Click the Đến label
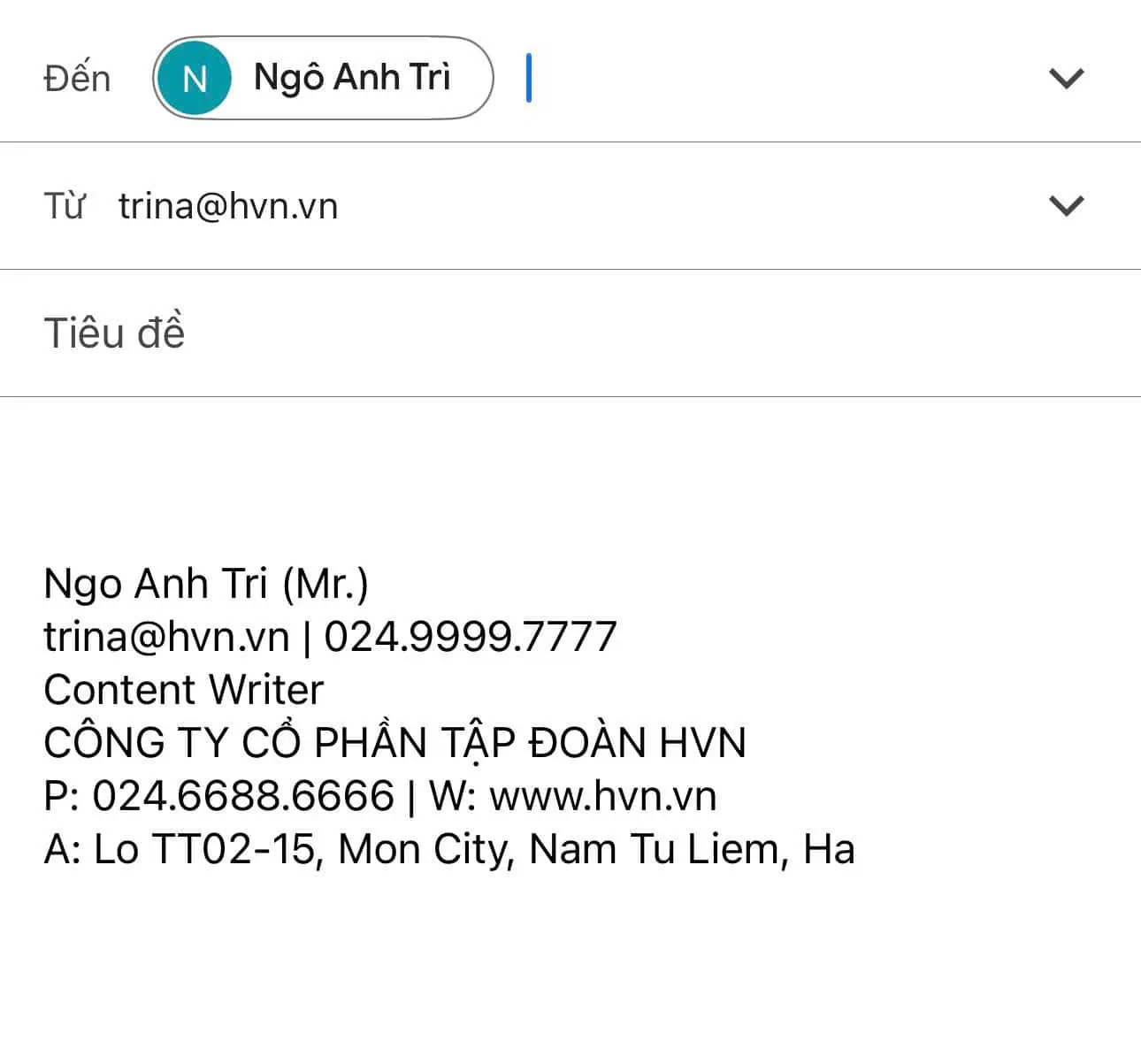The width and height of the screenshot is (1141, 1064). coord(77,79)
